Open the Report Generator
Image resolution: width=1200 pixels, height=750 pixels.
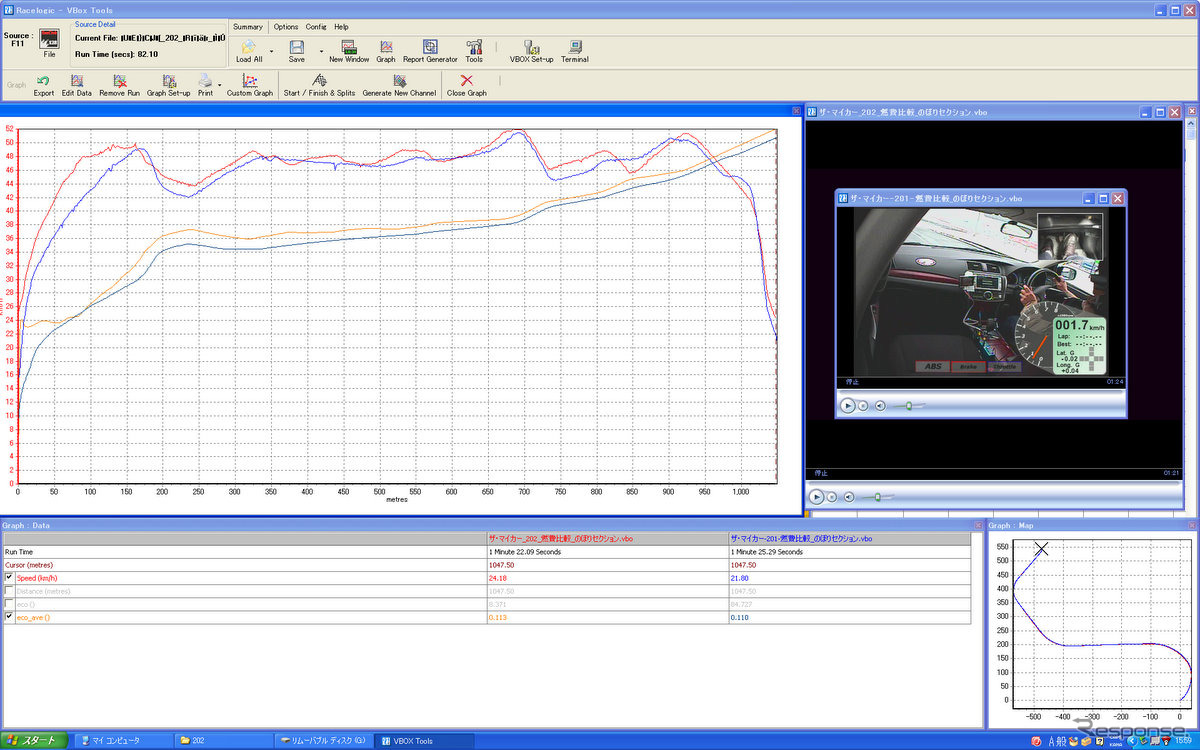pos(430,51)
